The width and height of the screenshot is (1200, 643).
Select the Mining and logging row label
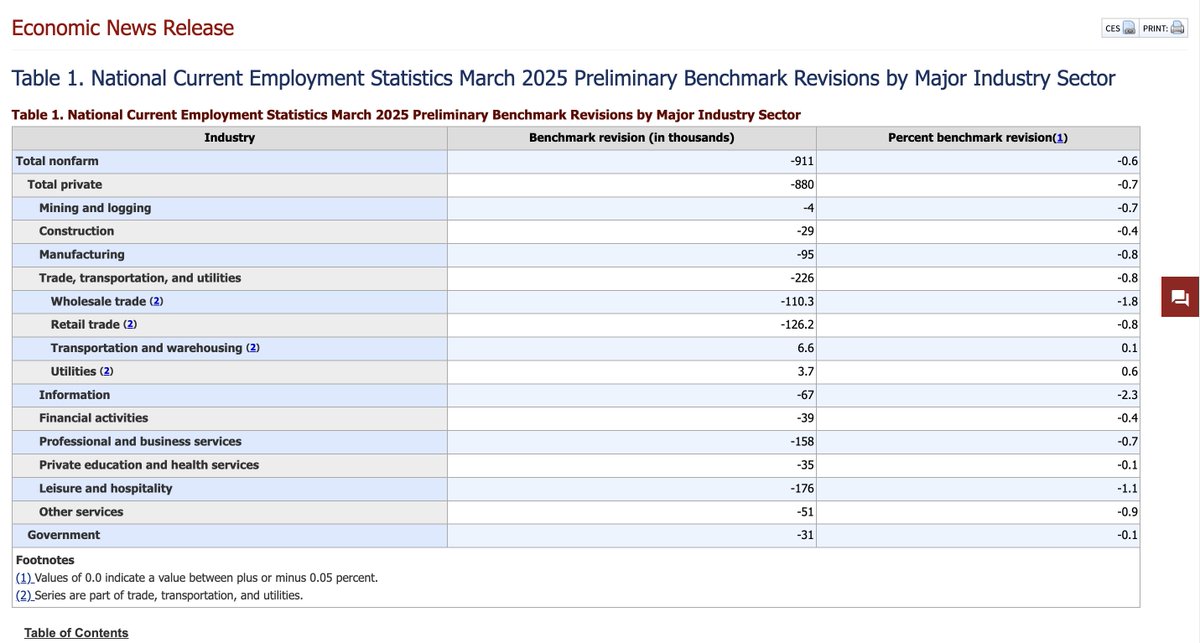click(x=95, y=208)
